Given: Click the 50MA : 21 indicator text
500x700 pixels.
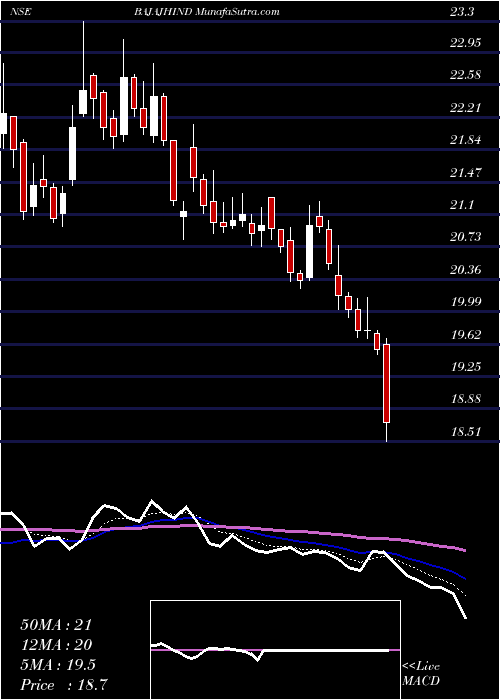Looking at the screenshot, I should (x=56, y=625).
